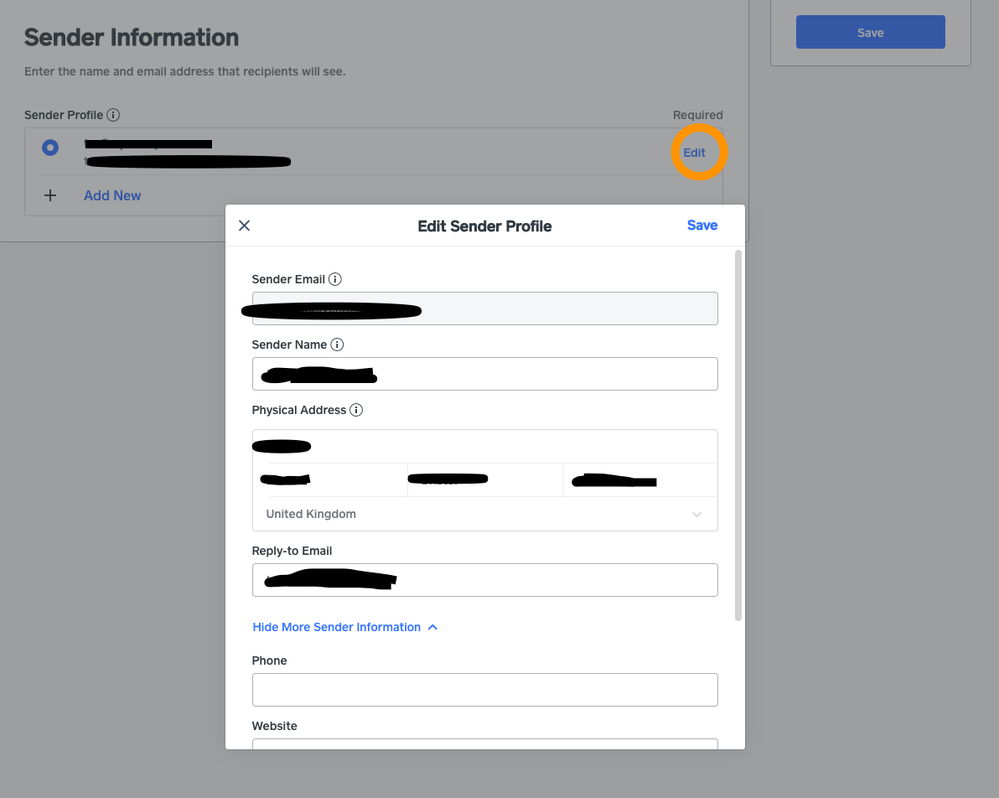Select the sender profile radio button
This screenshot has height=798, width=999.
50,148
